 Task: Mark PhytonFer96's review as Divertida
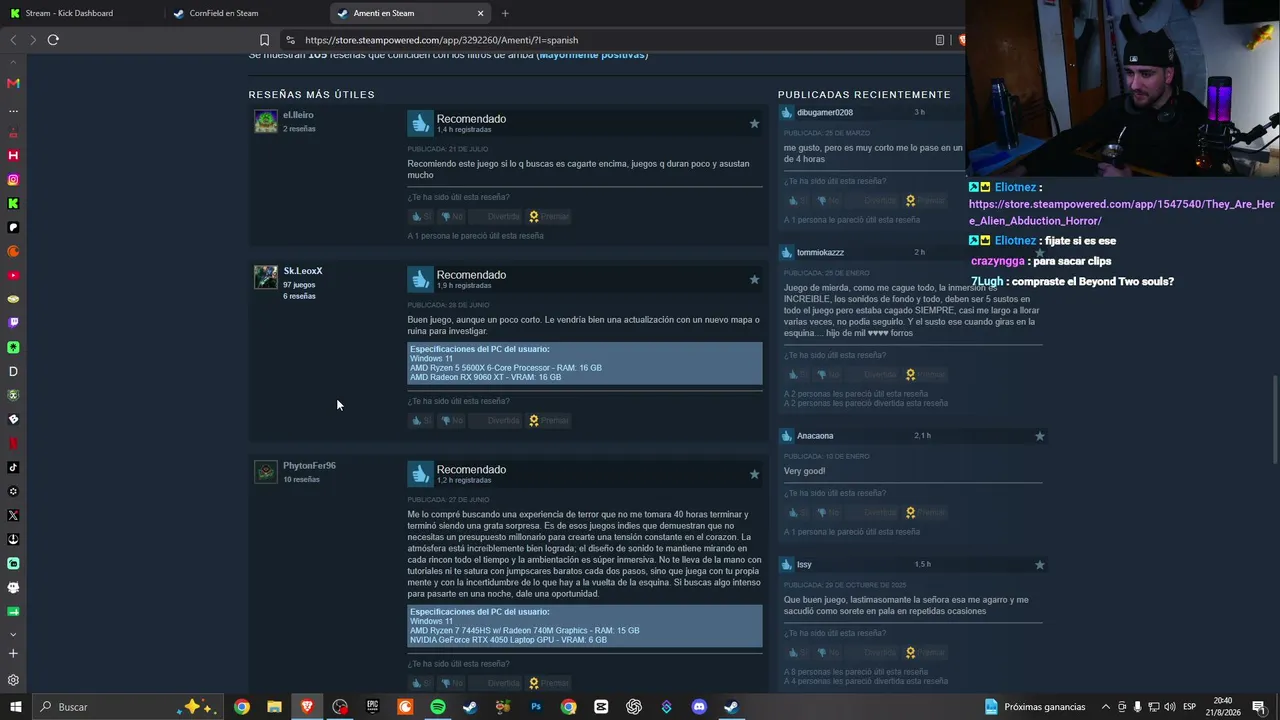click(498, 684)
